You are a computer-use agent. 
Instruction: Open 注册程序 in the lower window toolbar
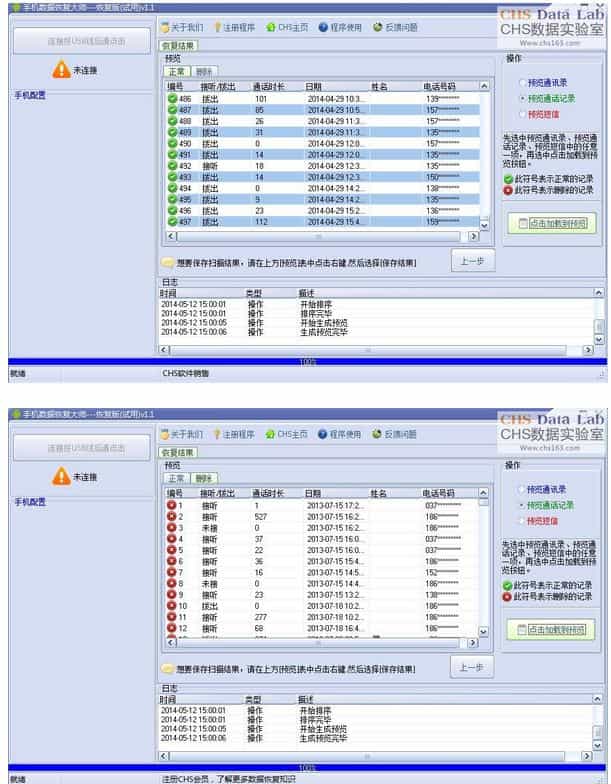(x=234, y=434)
